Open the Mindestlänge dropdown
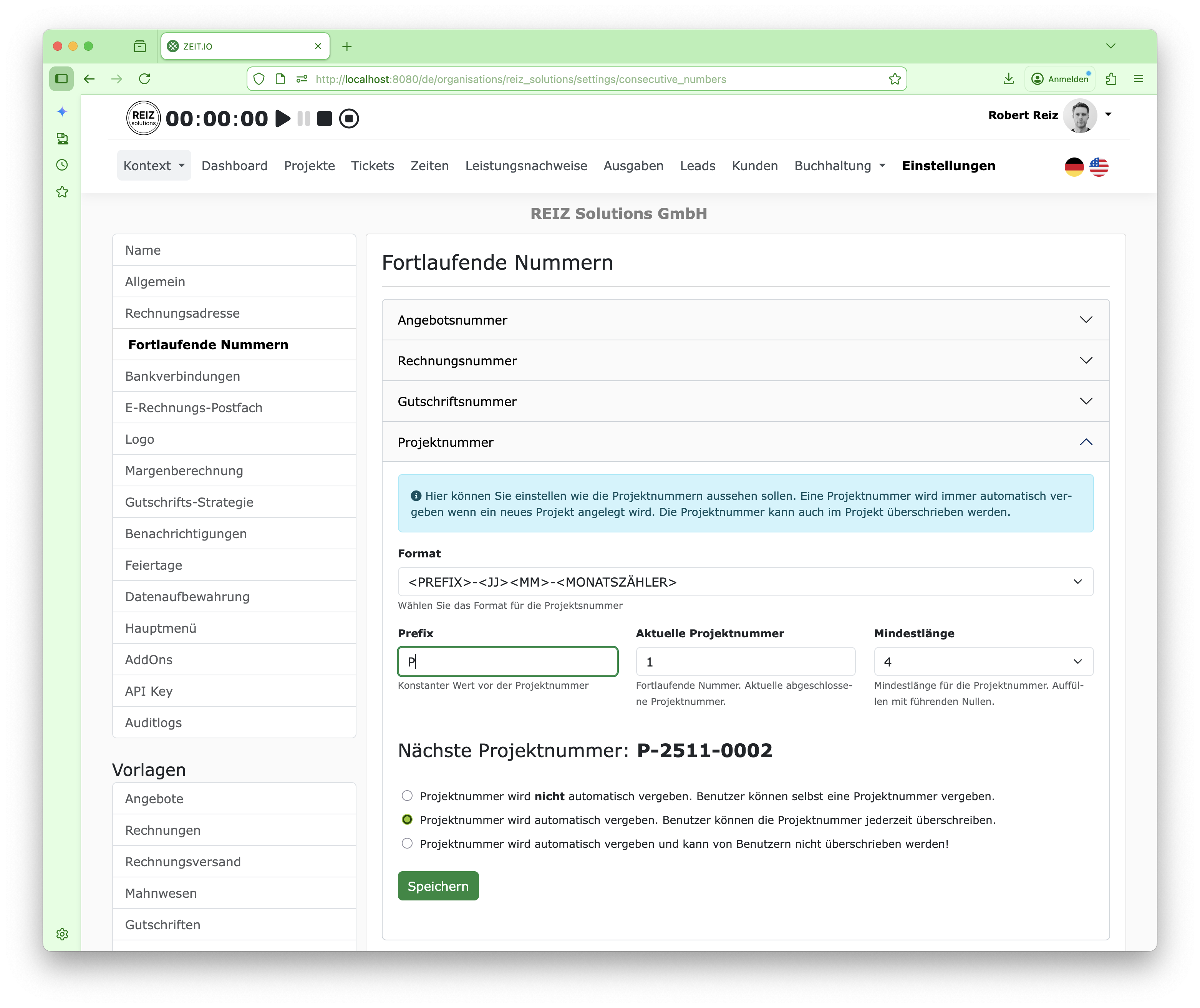 (983, 662)
